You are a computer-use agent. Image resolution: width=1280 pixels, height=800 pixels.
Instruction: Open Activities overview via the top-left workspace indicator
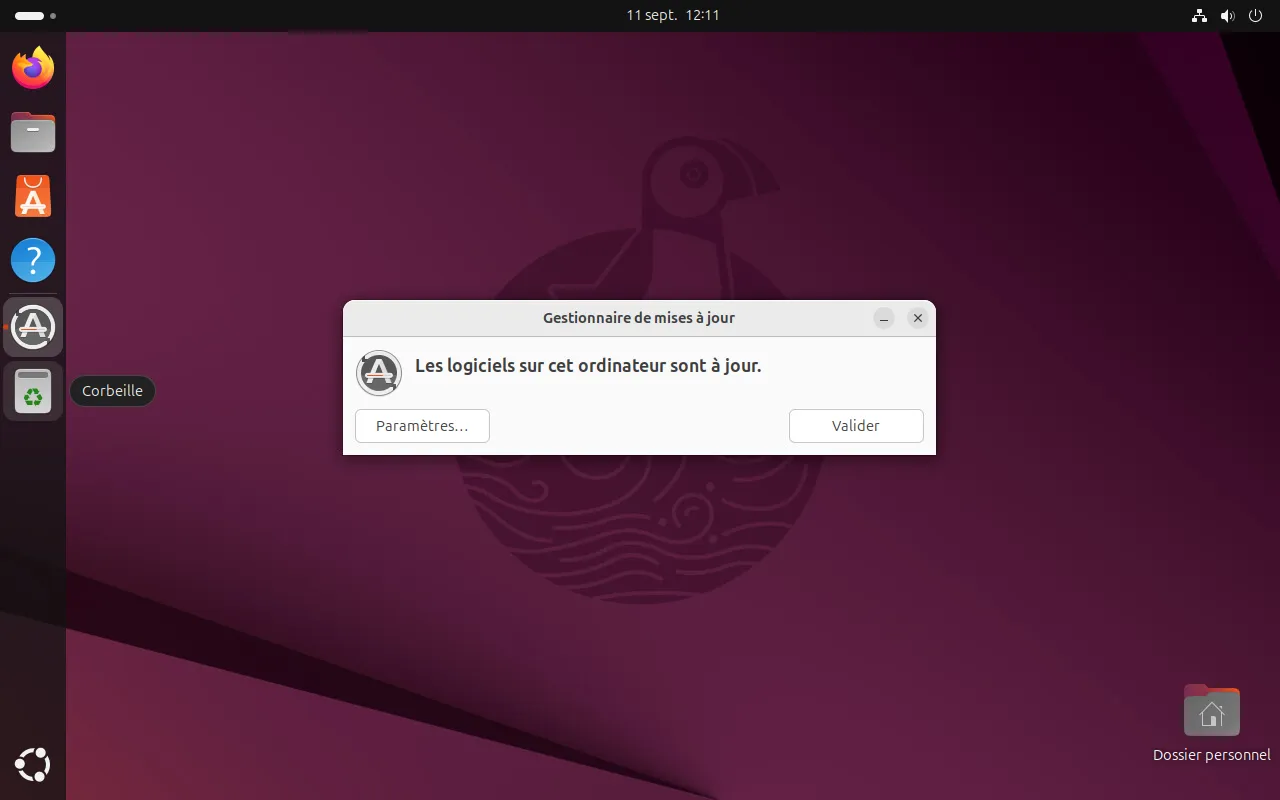[36, 16]
